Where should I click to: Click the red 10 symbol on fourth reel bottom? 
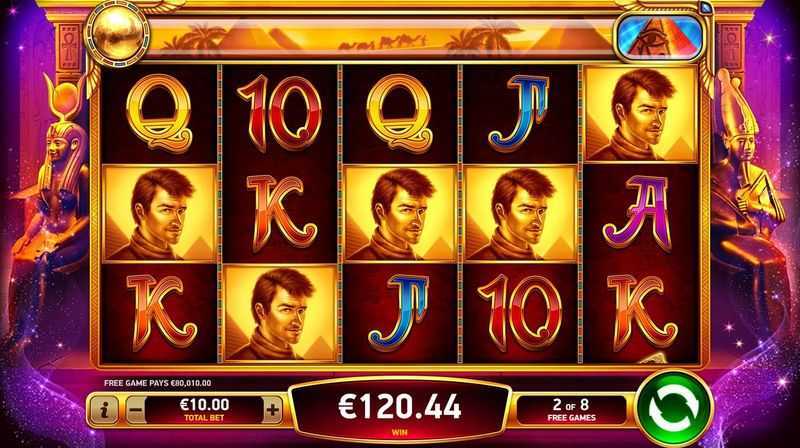(519, 313)
